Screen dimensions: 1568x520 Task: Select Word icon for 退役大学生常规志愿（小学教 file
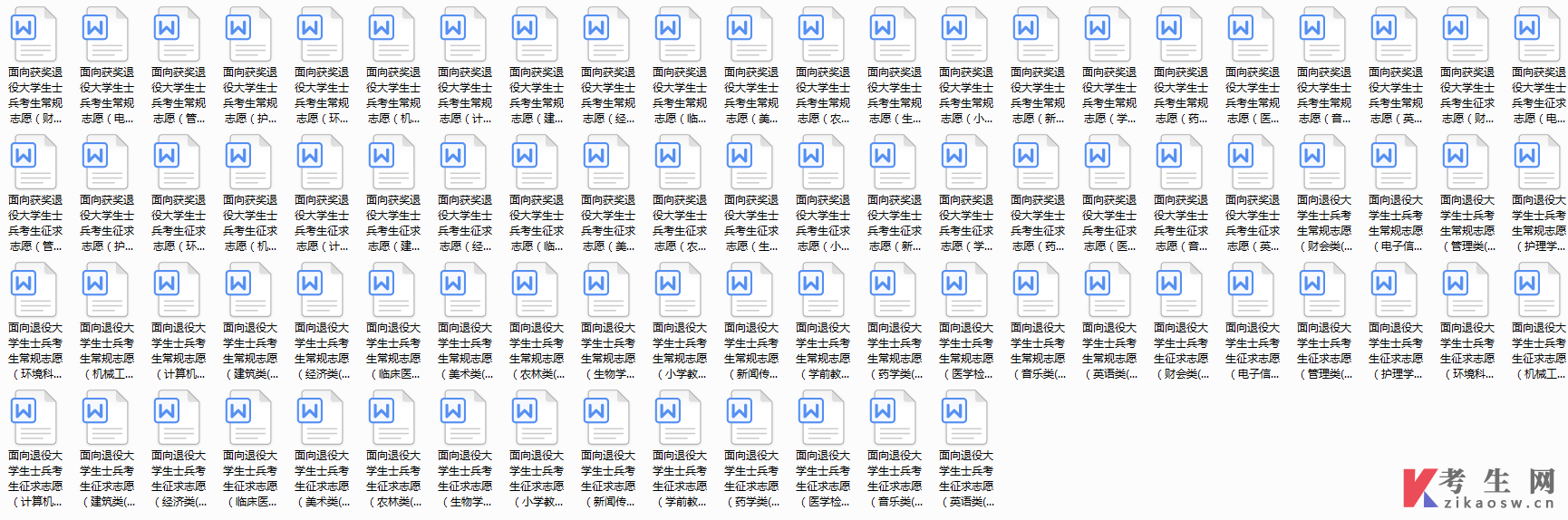pyautogui.click(x=678, y=290)
